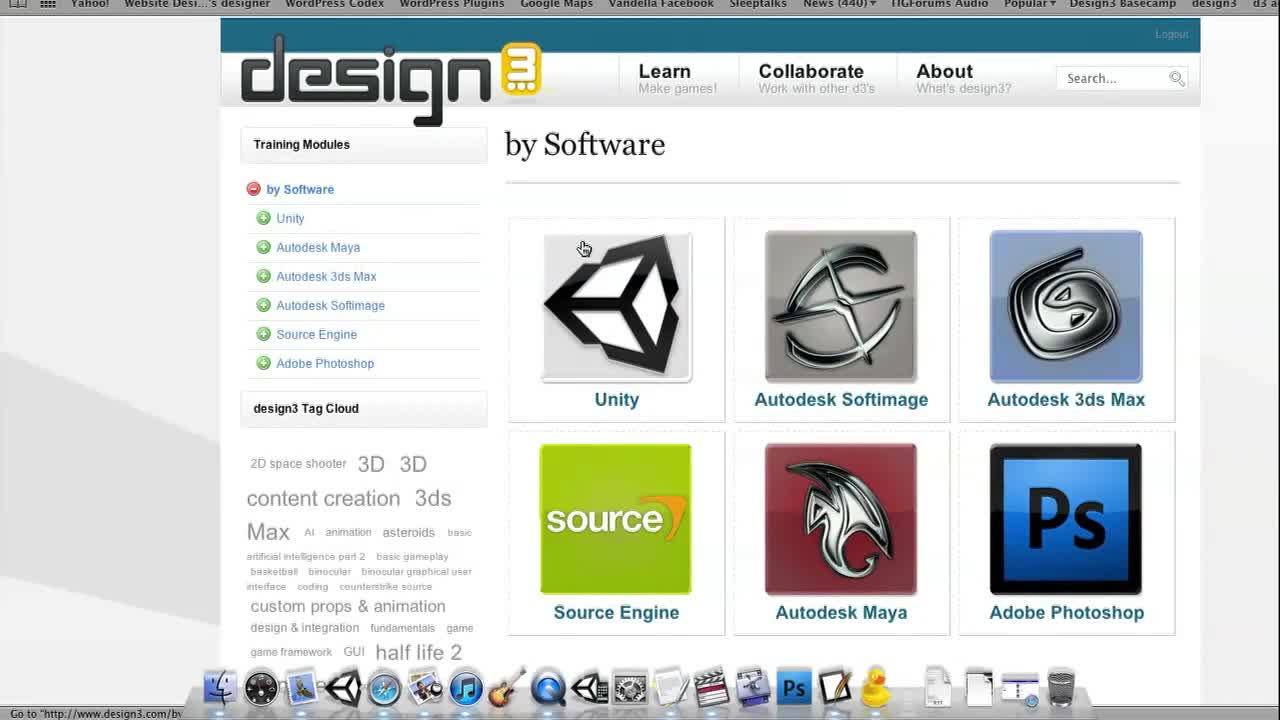Launch Adobe Photoshop from the Dock
Screen dimensions: 1280x720
(x=793, y=688)
